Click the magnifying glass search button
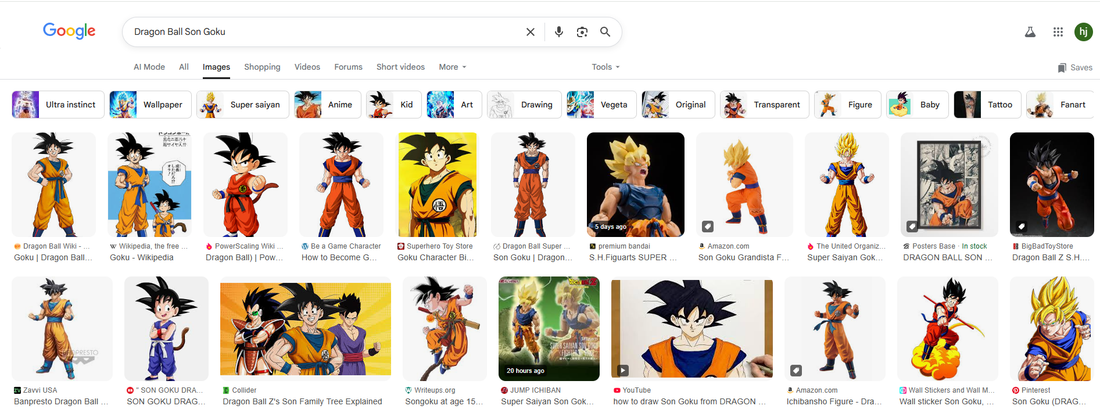This screenshot has height=413, width=1100. coord(605,32)
